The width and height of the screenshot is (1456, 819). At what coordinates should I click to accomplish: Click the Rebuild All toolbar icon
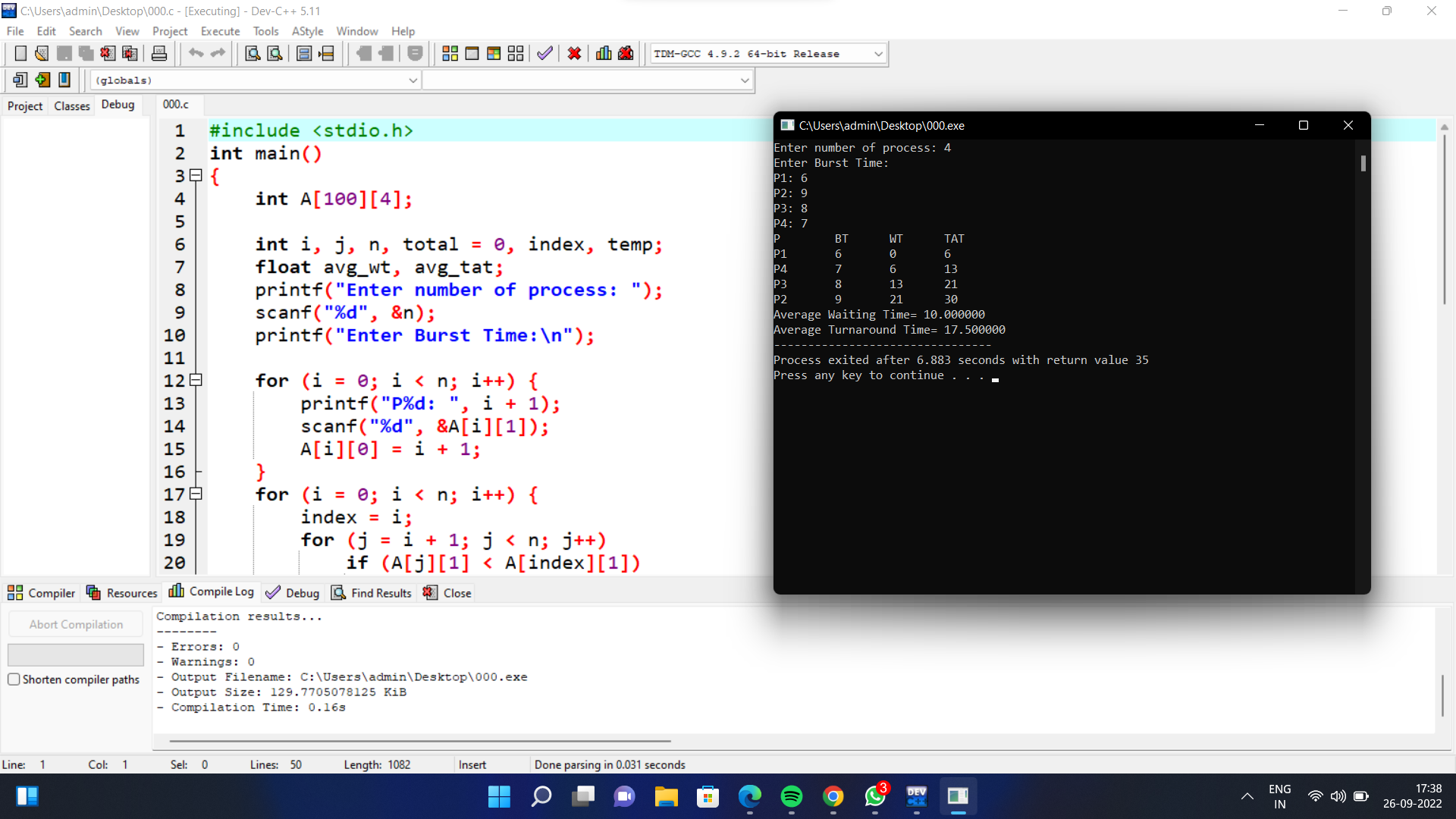(516, 53)
